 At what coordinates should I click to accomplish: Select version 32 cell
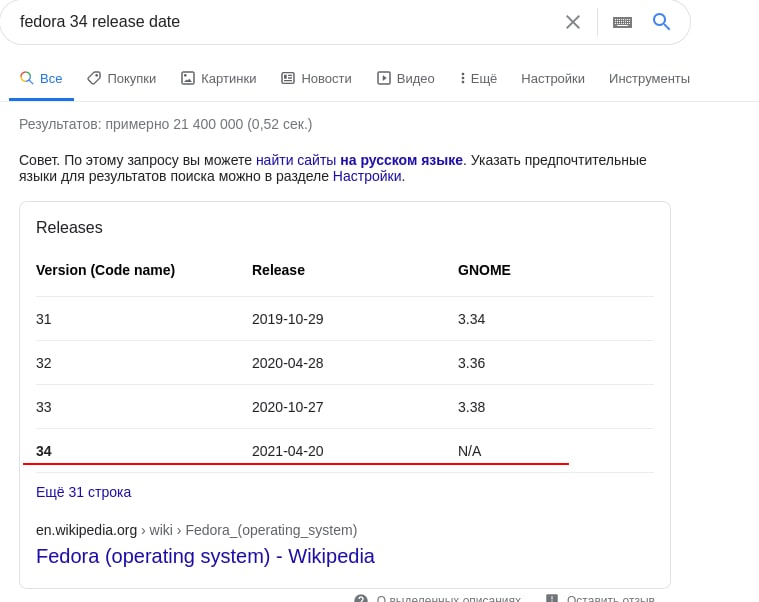pyautogui.click(x=44, y=363)
